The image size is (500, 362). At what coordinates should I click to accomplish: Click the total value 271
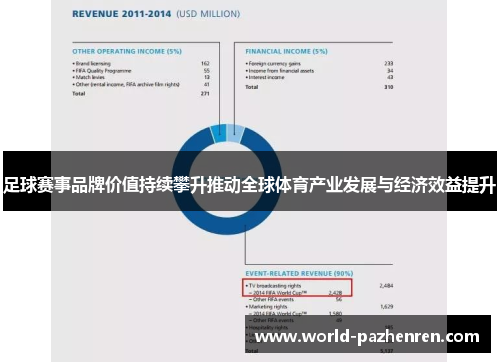pyautogui.click(x=205, y=94)
